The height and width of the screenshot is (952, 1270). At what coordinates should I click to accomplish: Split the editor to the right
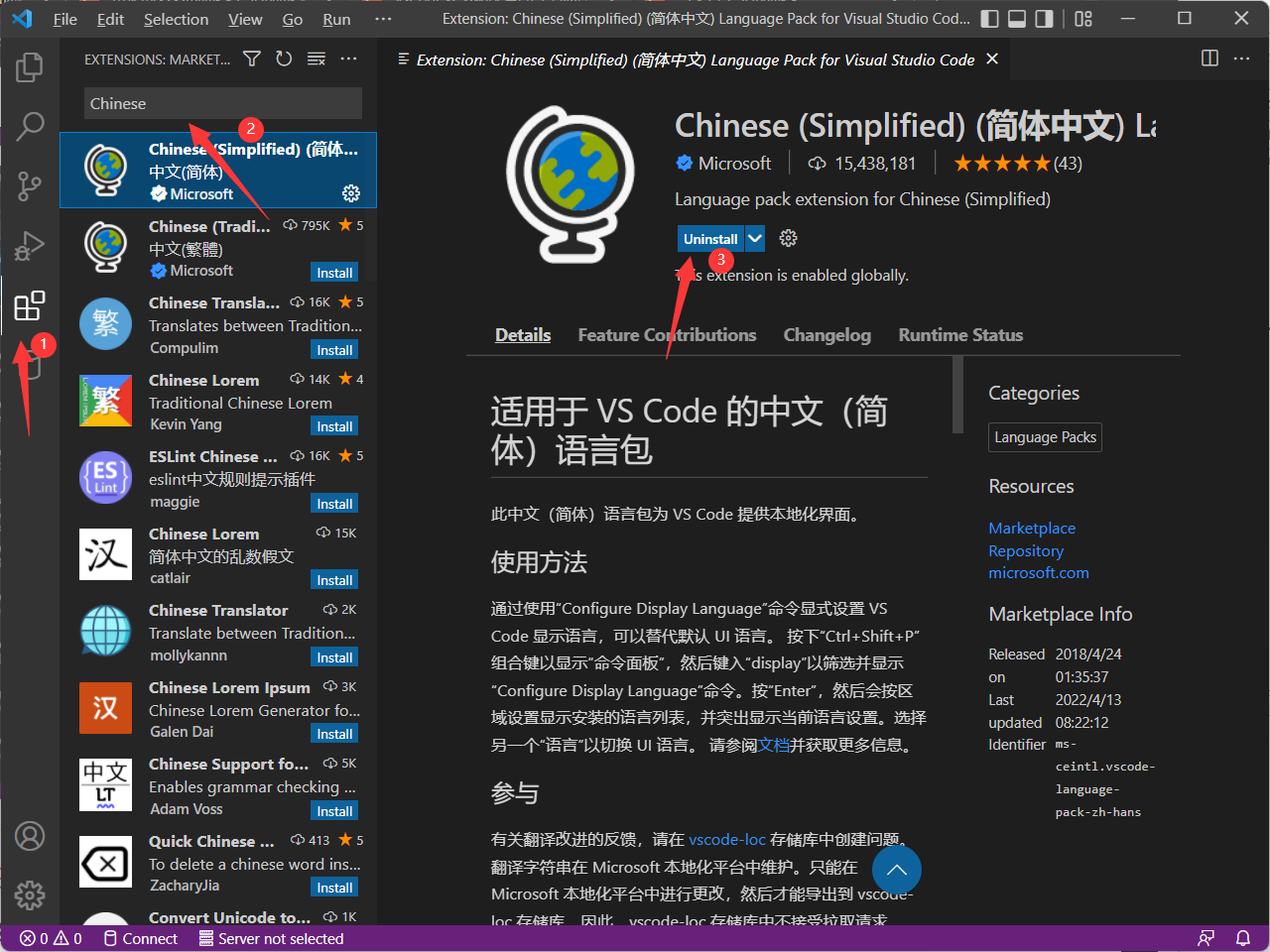tap(1209, 59)
